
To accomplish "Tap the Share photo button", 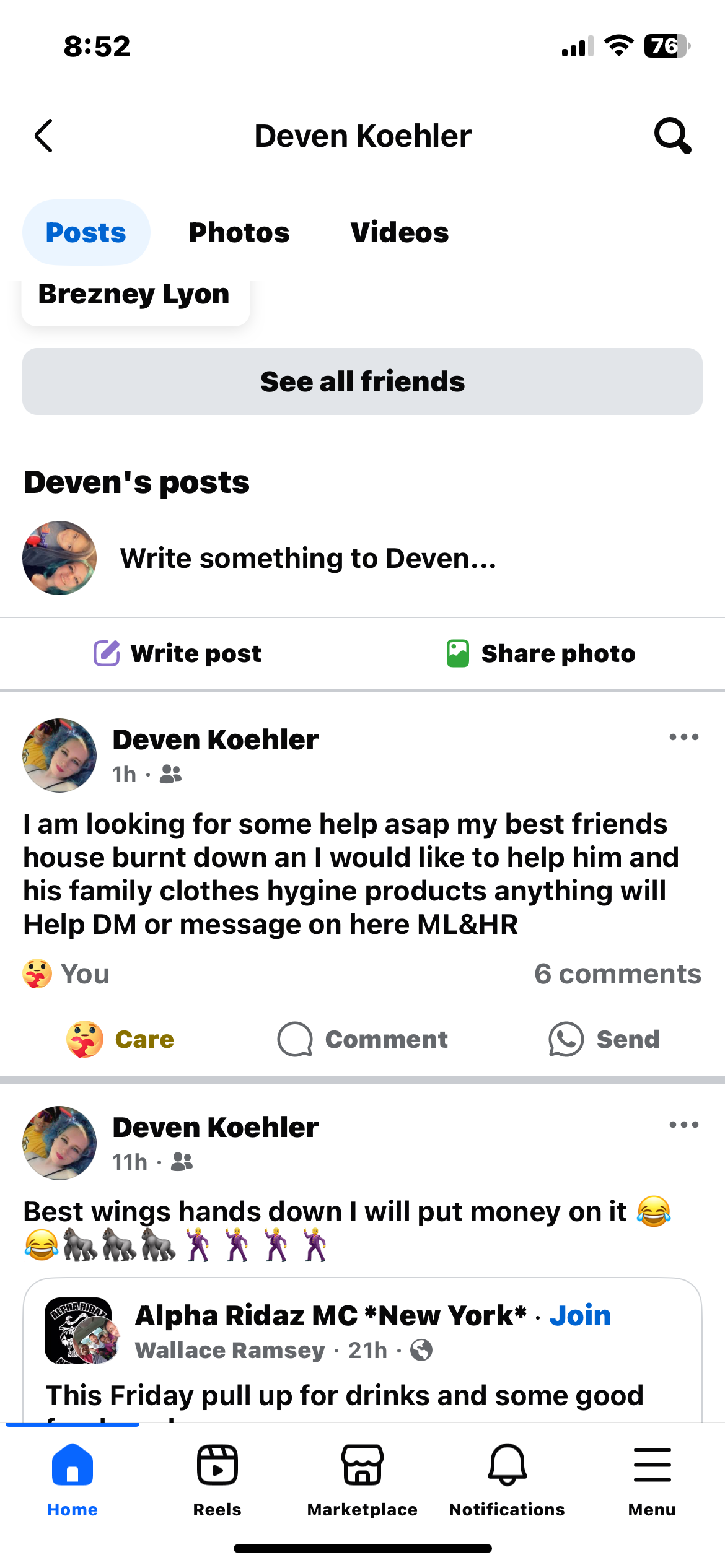I will coord(541,653).
